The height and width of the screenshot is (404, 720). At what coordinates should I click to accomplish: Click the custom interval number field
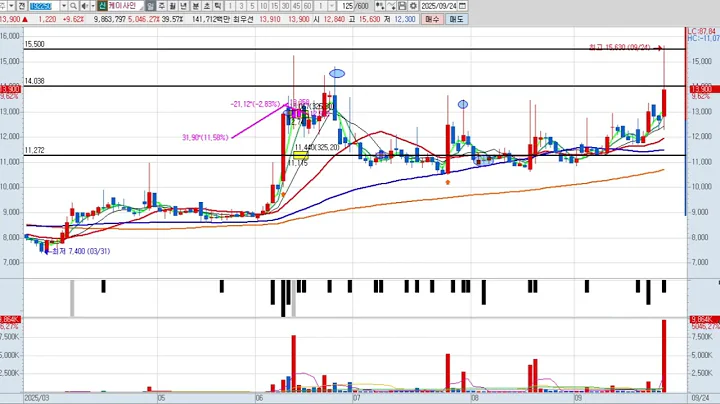point(321,6)
